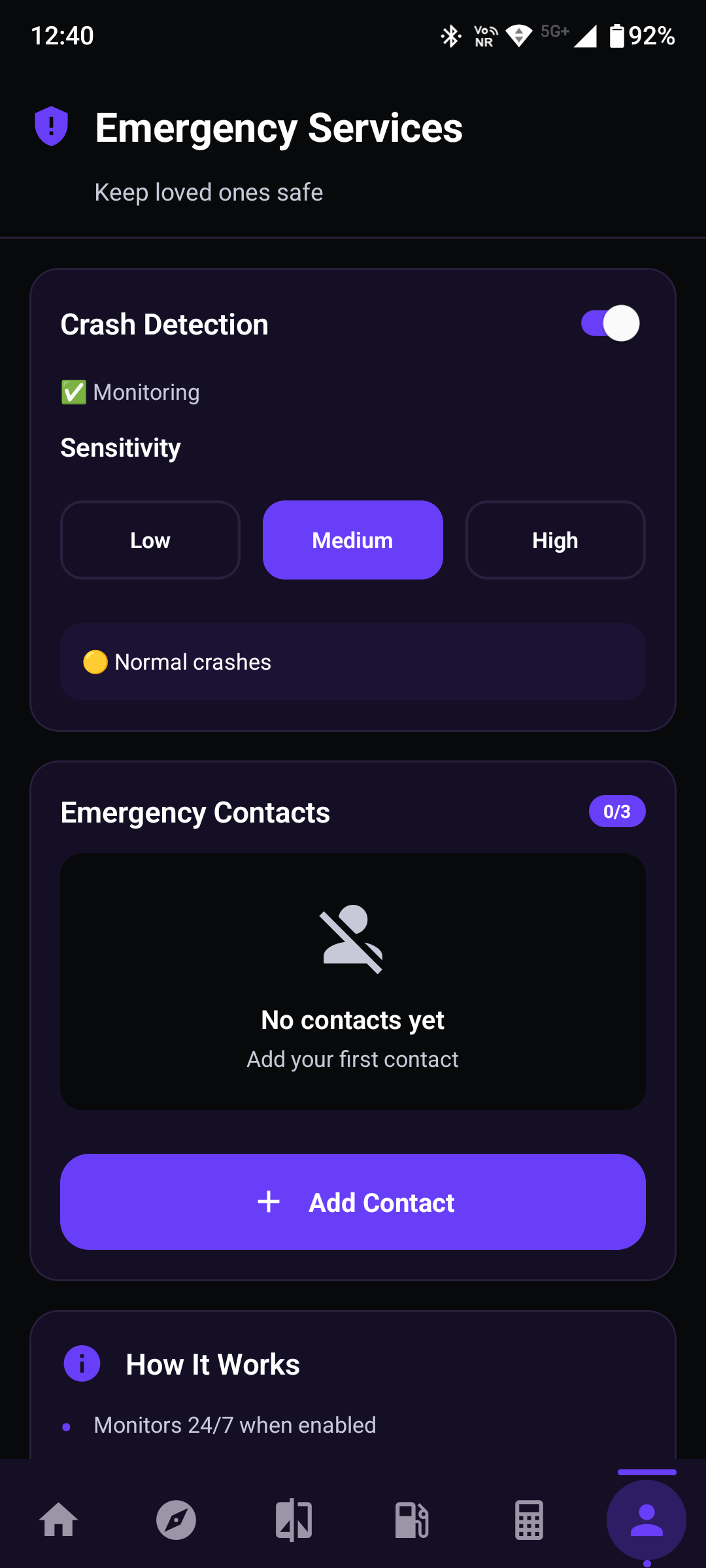Open the fuel pump icon
The height and width of the screenshot is (1568, 706).
tap(412, 1520)
